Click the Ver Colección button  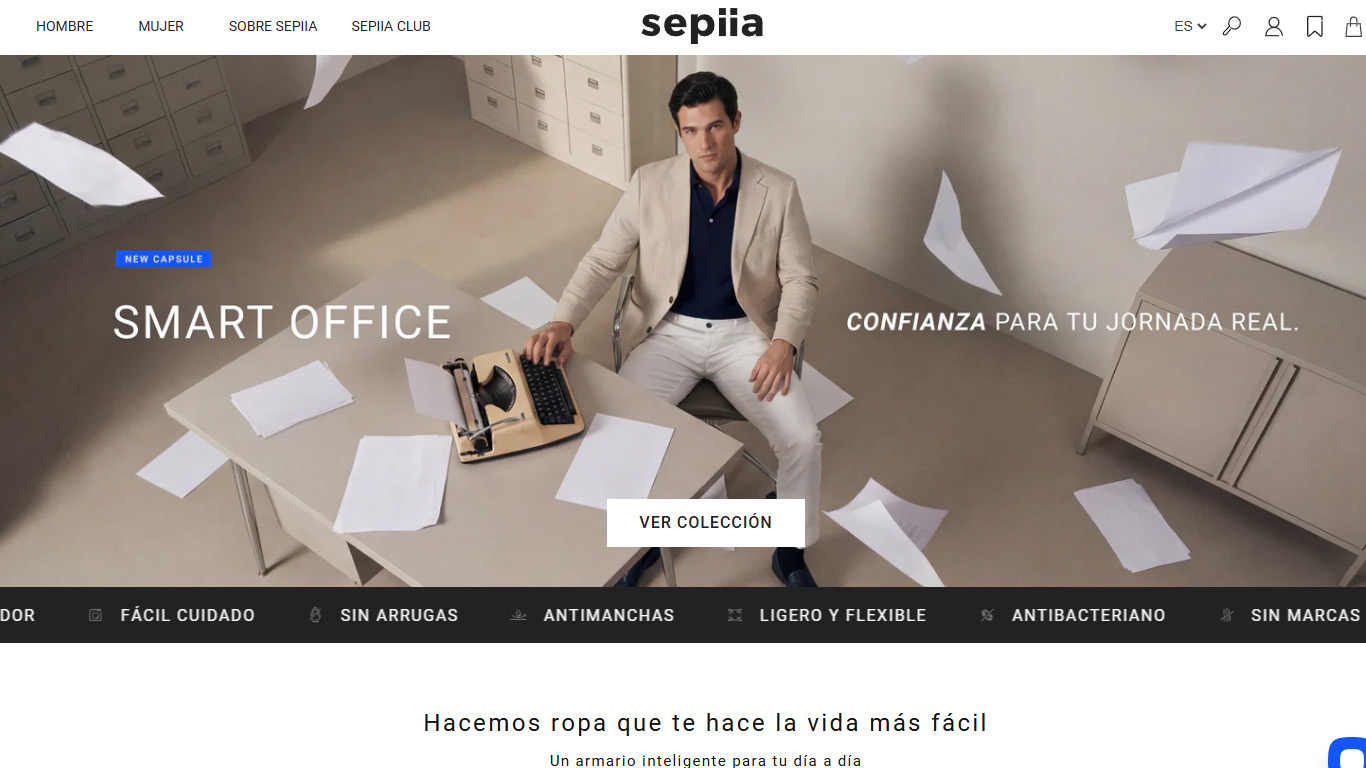(706, 522)
